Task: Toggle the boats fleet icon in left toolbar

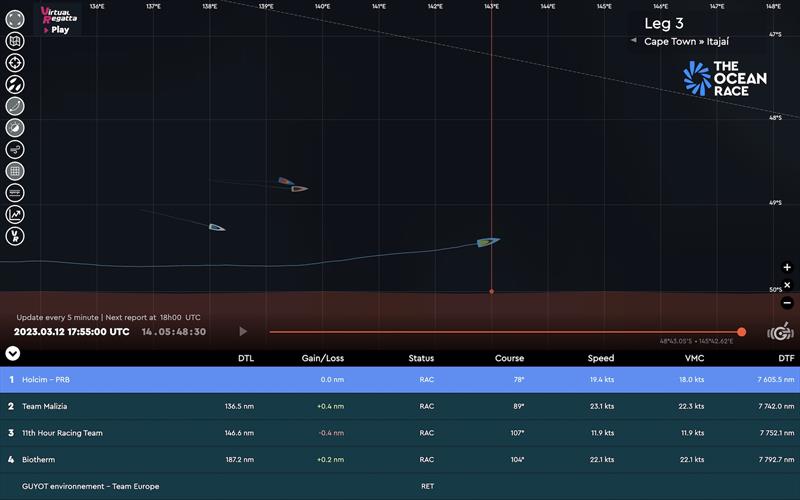Action: [x=15, y=85]
